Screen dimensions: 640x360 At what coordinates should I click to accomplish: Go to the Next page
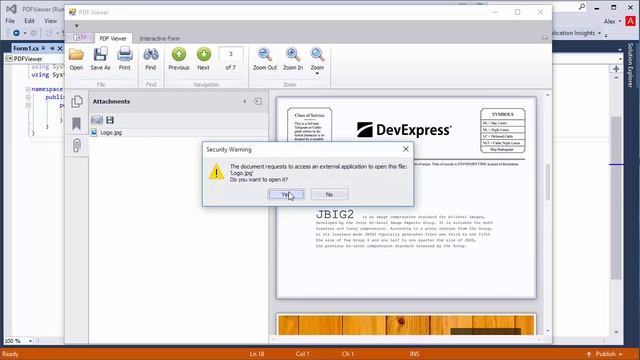(x=203, y=59)
